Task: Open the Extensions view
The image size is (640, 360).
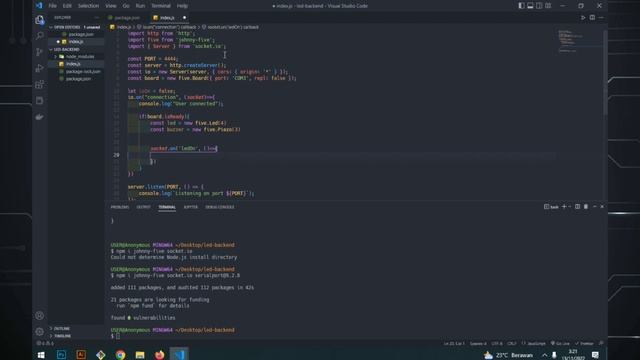Action: [40, 84]
